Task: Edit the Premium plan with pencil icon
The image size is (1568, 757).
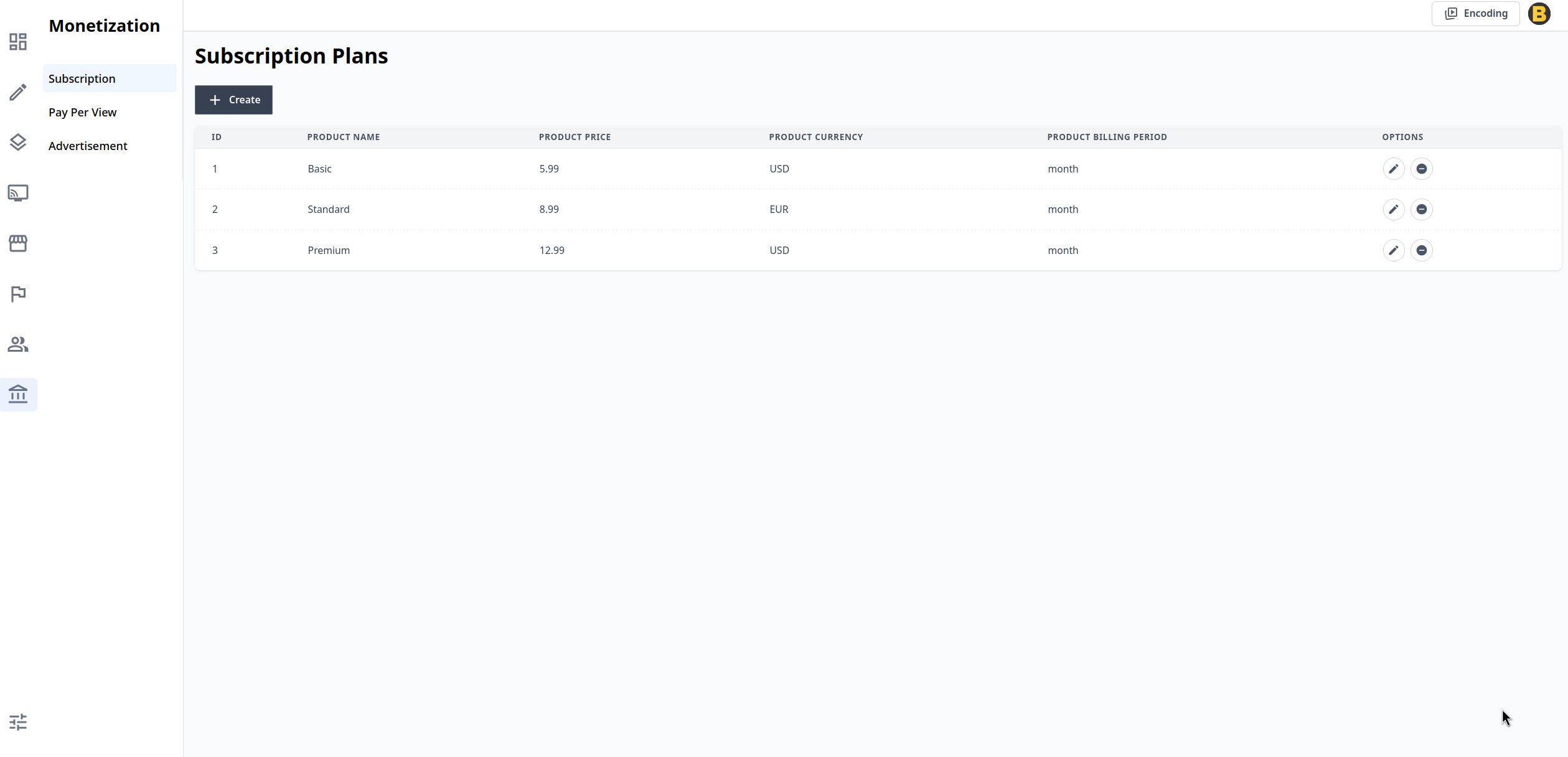Action: click(x=1394, y=250)
